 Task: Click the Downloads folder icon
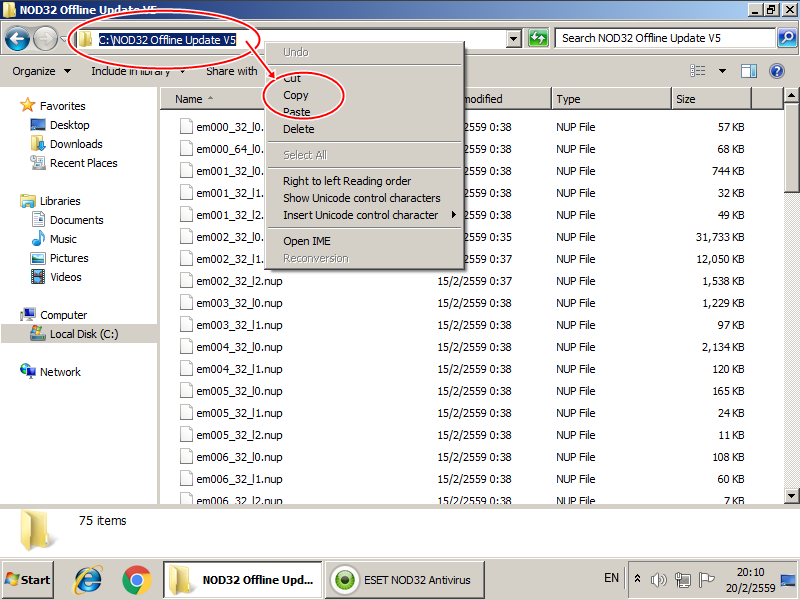38,143
